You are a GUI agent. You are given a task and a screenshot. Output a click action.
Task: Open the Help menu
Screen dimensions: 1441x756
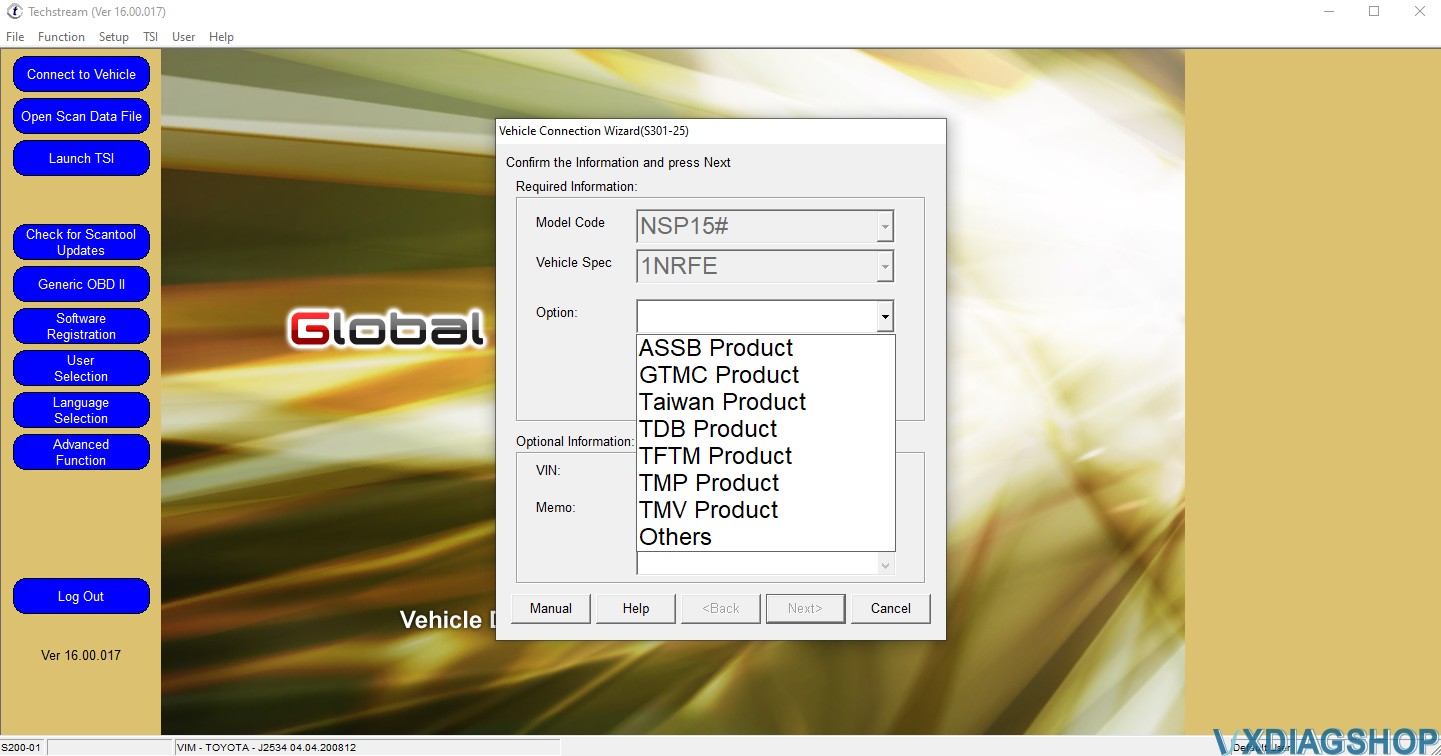click(x=221, y=37)
